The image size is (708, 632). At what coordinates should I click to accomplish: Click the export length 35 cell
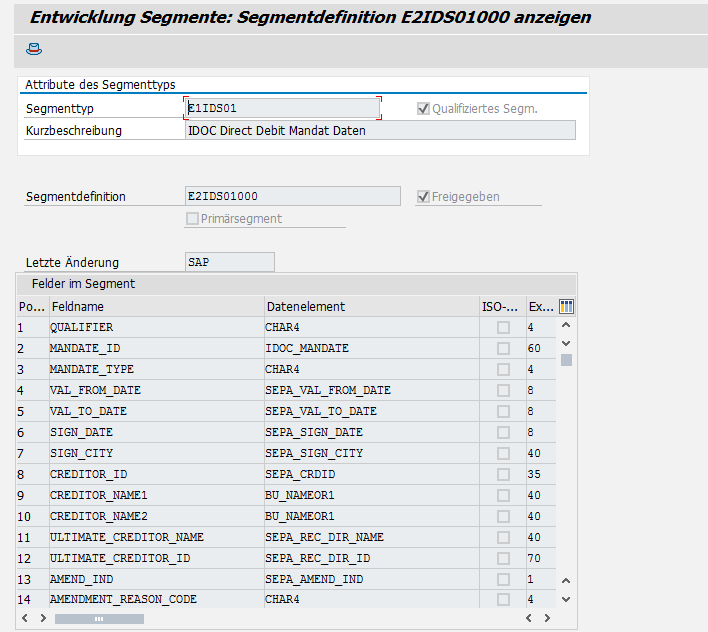coord(541,474)
